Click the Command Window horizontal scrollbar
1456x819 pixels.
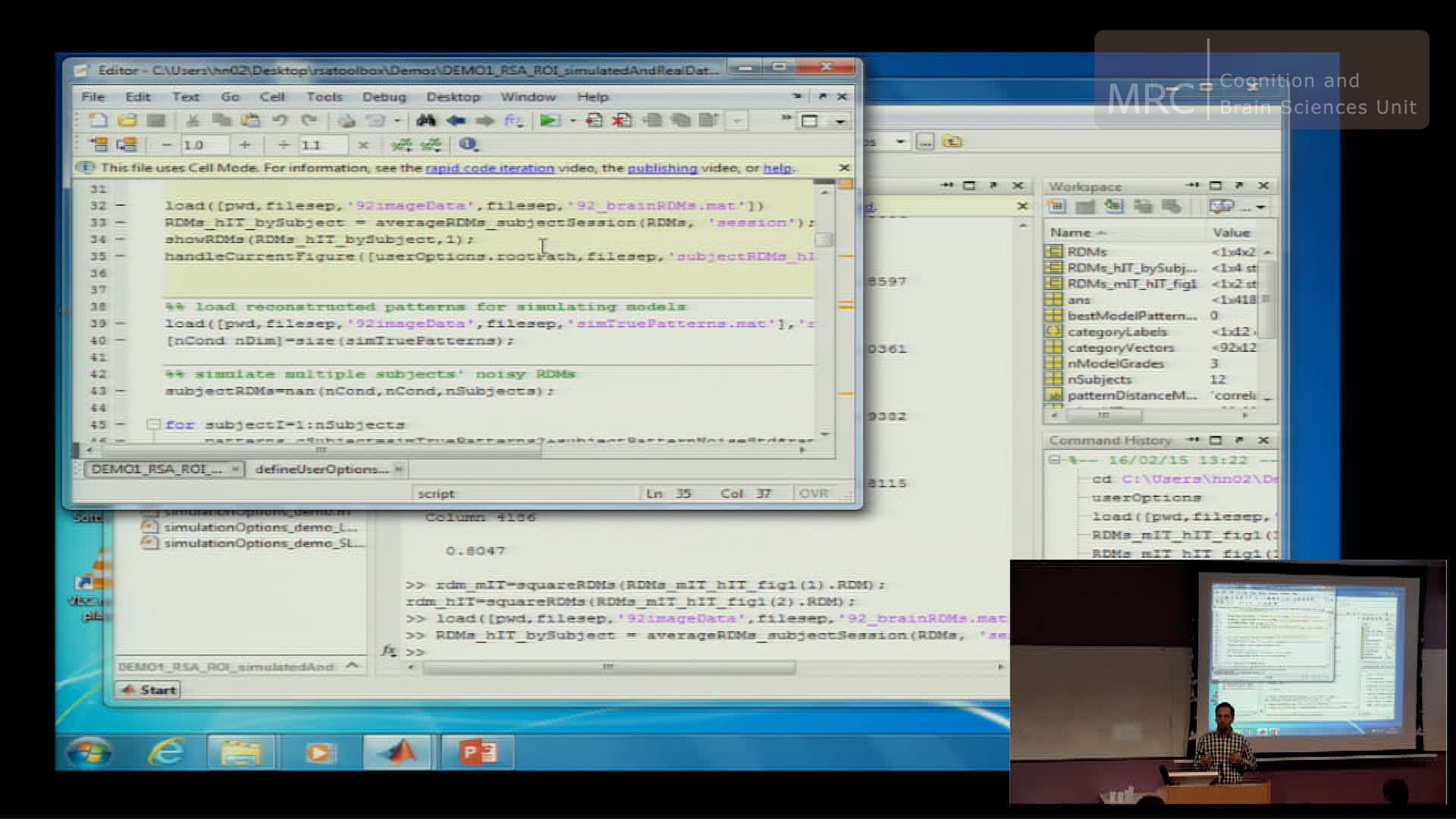click(608, 667)
